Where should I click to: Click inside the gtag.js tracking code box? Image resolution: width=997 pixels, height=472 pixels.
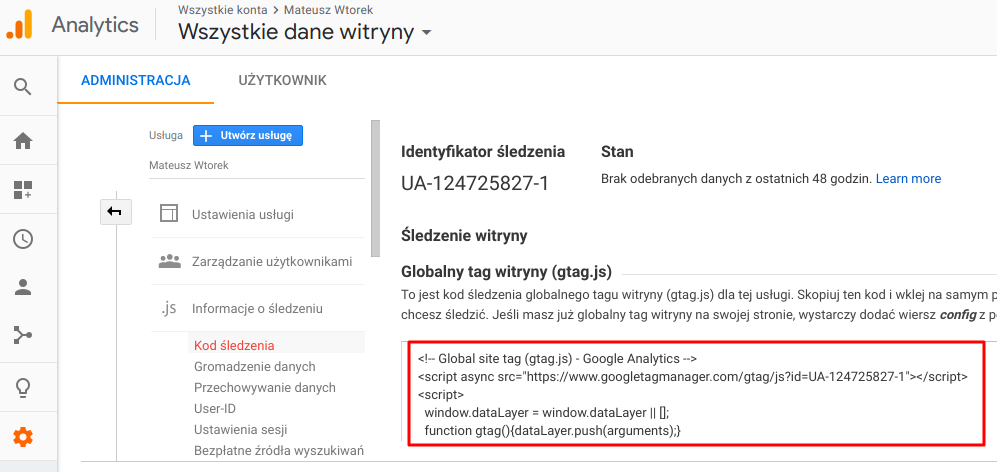point(696,392)
